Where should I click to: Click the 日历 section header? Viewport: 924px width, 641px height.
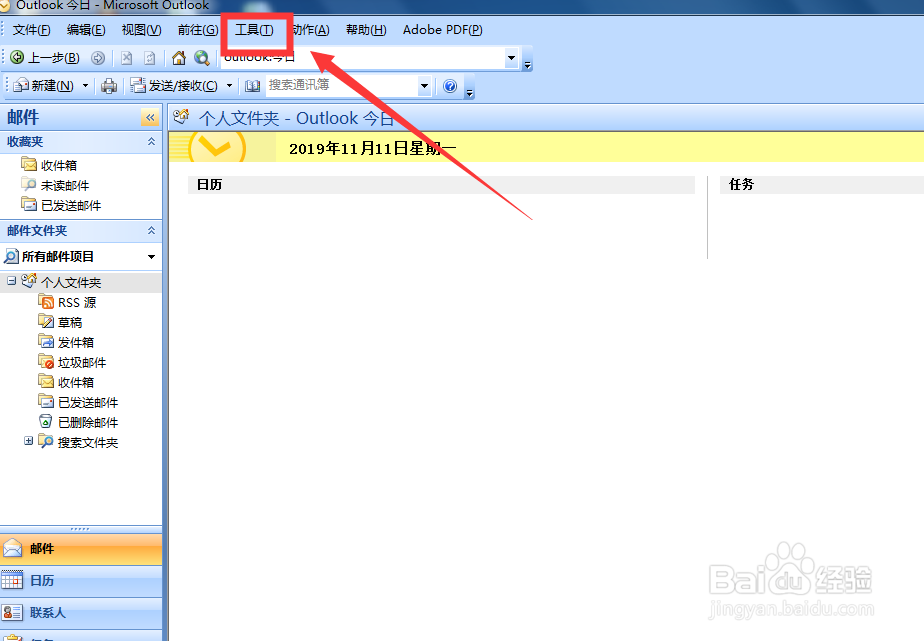click(x=441, y=185)
